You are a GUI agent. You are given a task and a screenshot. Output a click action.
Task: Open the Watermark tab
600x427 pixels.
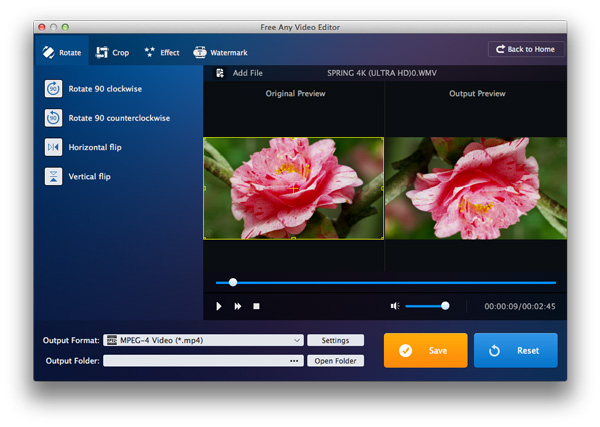tap(220, 52)
